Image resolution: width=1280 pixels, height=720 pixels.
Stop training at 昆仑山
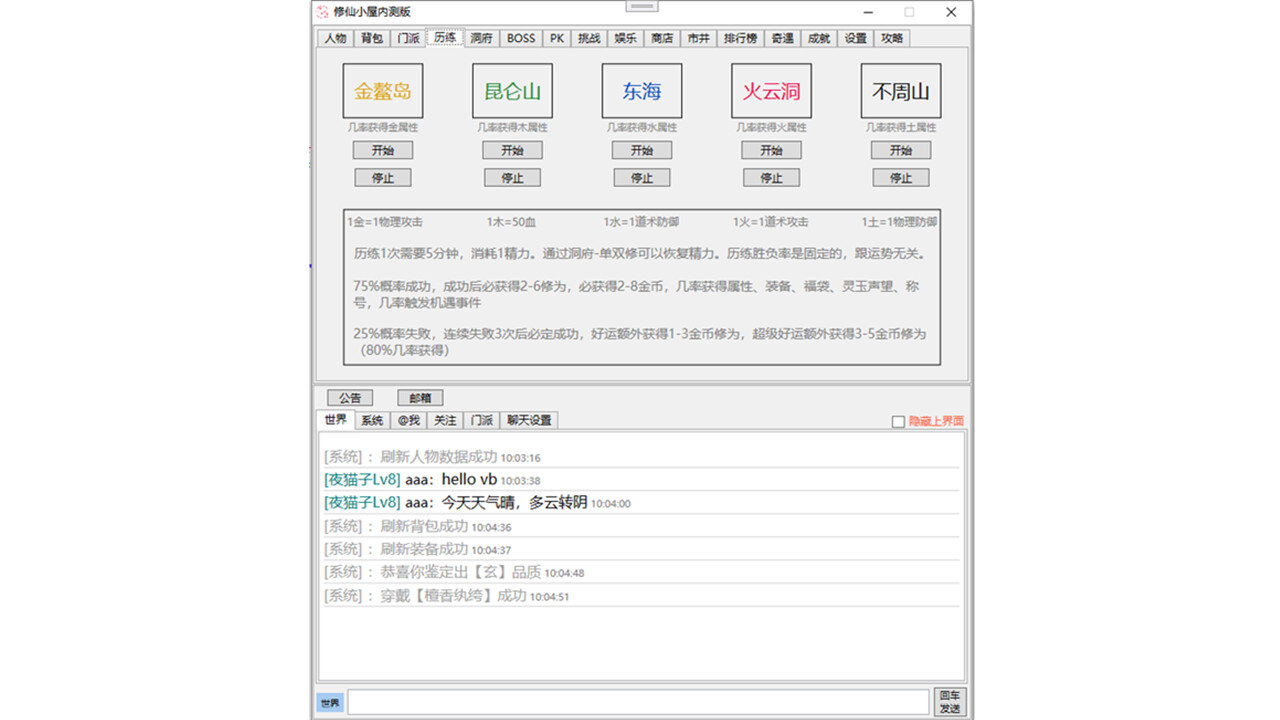pyautogui.click(x=512, y=177)
